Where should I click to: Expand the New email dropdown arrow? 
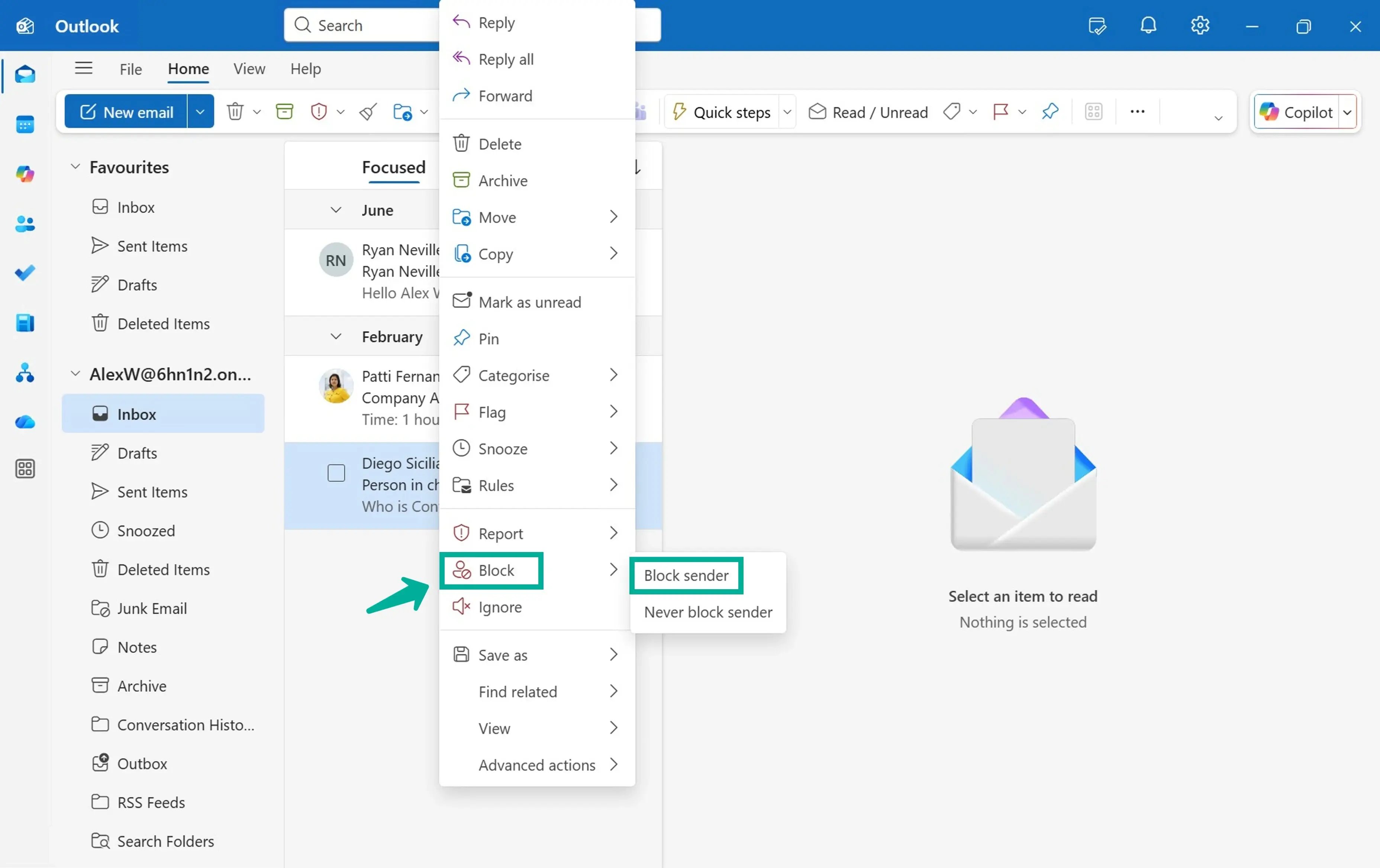[200, 111]
